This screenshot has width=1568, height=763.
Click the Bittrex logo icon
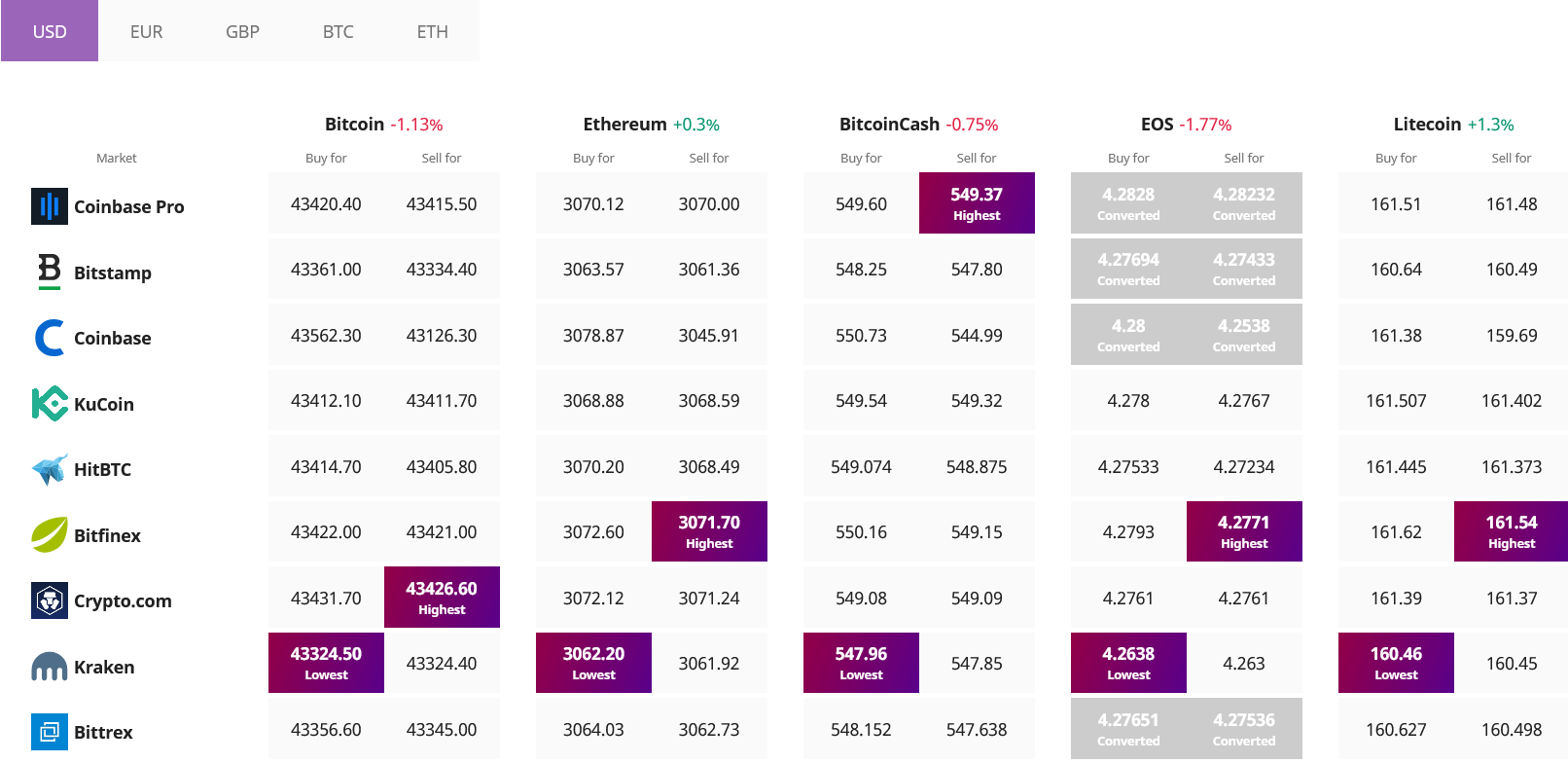pos(50,732)
